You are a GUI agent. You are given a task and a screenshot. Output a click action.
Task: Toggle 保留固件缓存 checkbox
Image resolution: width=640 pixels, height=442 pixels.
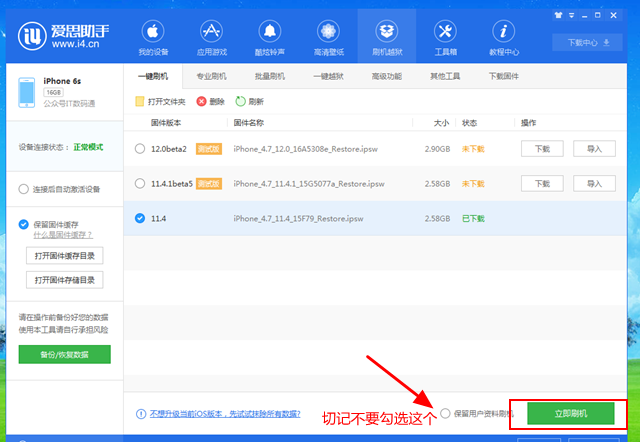tap(24, 224)
